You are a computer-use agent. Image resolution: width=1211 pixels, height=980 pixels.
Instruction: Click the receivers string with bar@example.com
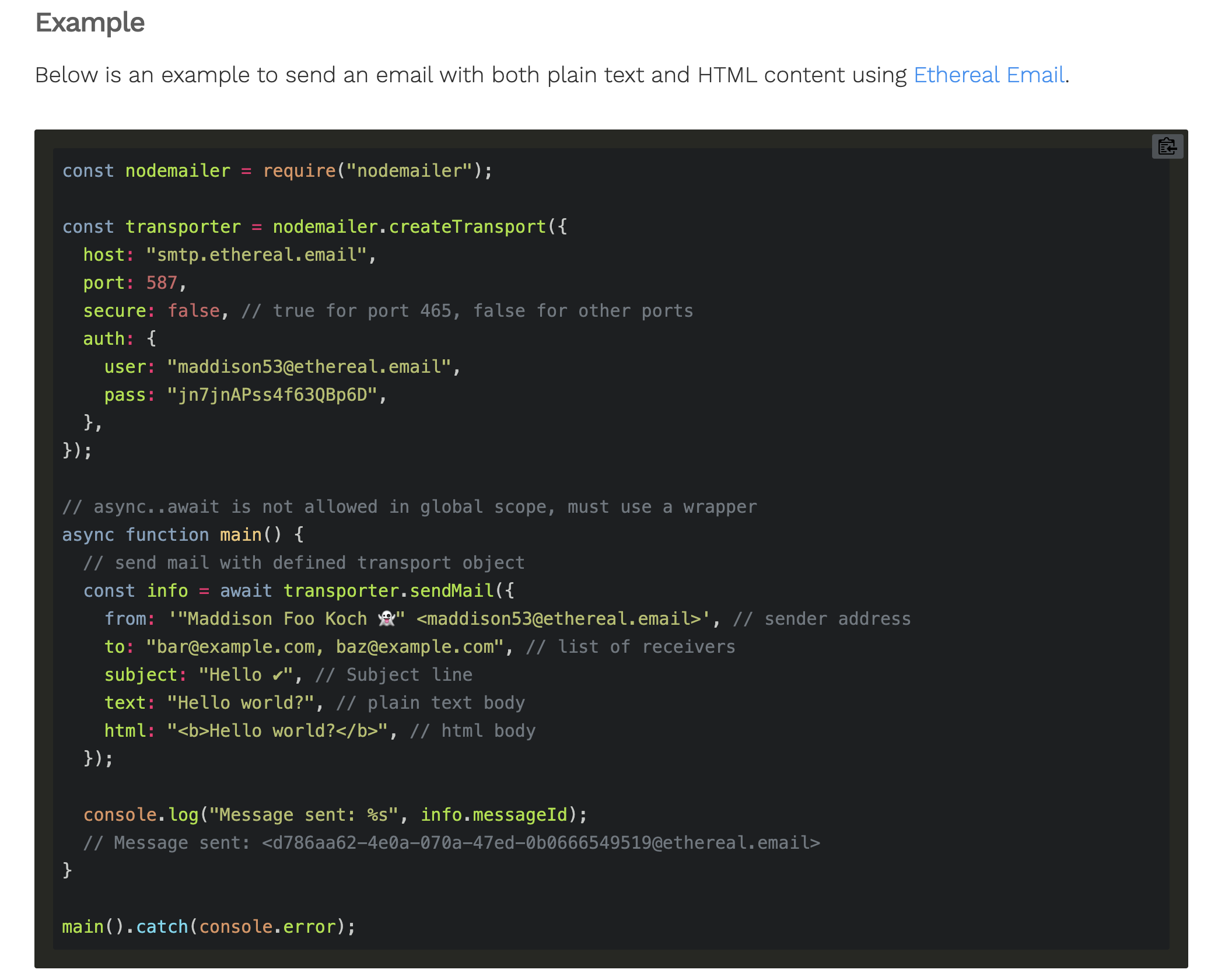coord(324,647)
